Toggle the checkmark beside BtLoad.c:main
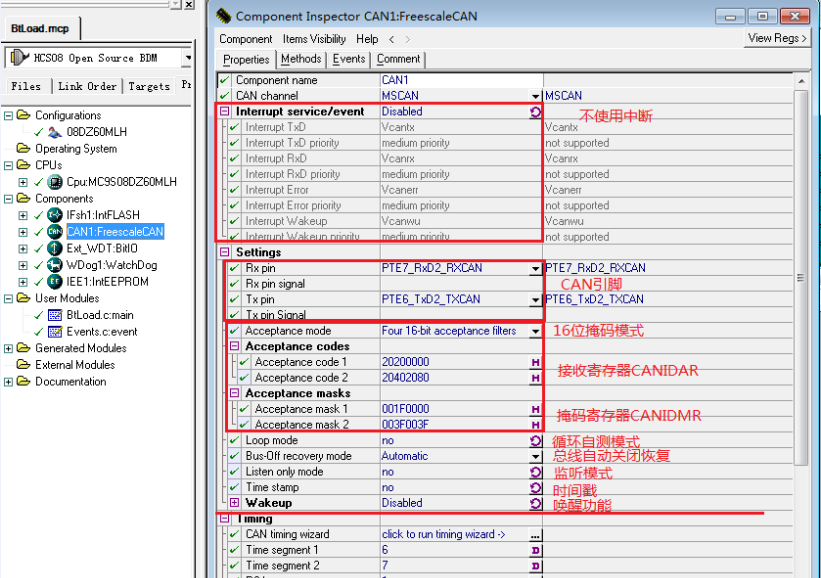 tap(39, 315)
